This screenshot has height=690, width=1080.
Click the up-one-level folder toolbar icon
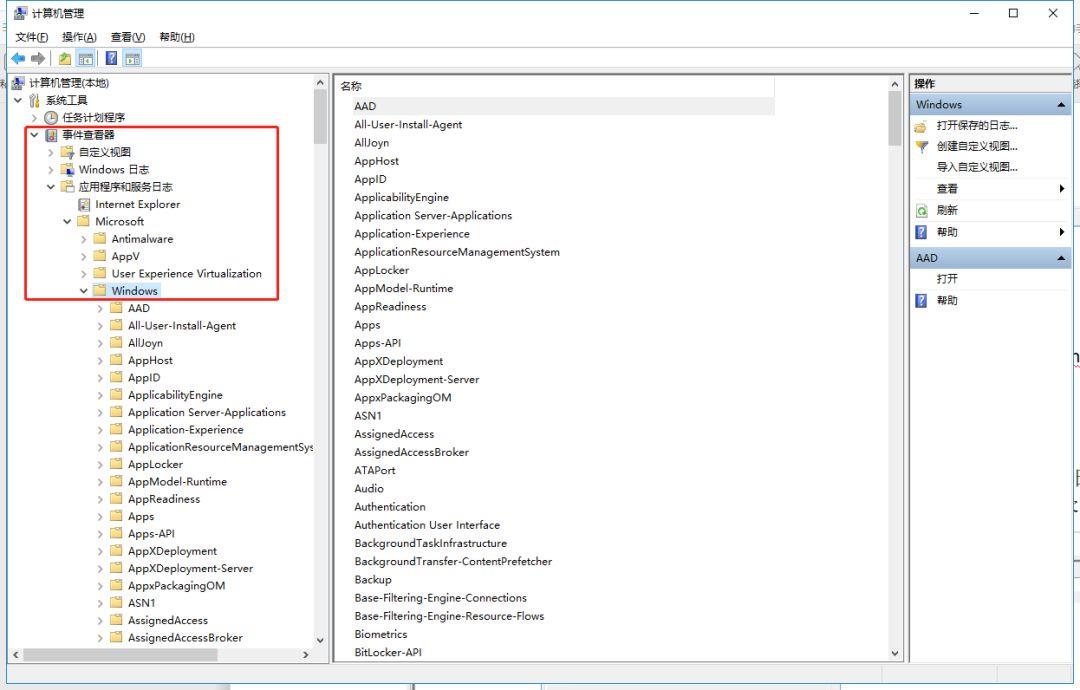click(x=65, y=59)
